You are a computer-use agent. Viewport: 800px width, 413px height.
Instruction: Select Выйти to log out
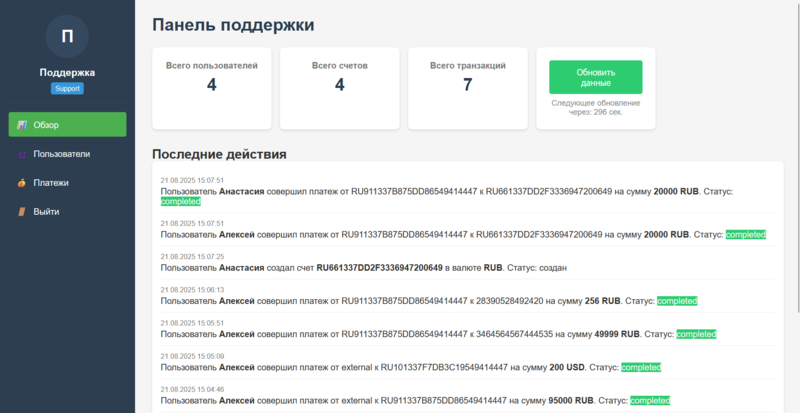(x=67, y=211)
